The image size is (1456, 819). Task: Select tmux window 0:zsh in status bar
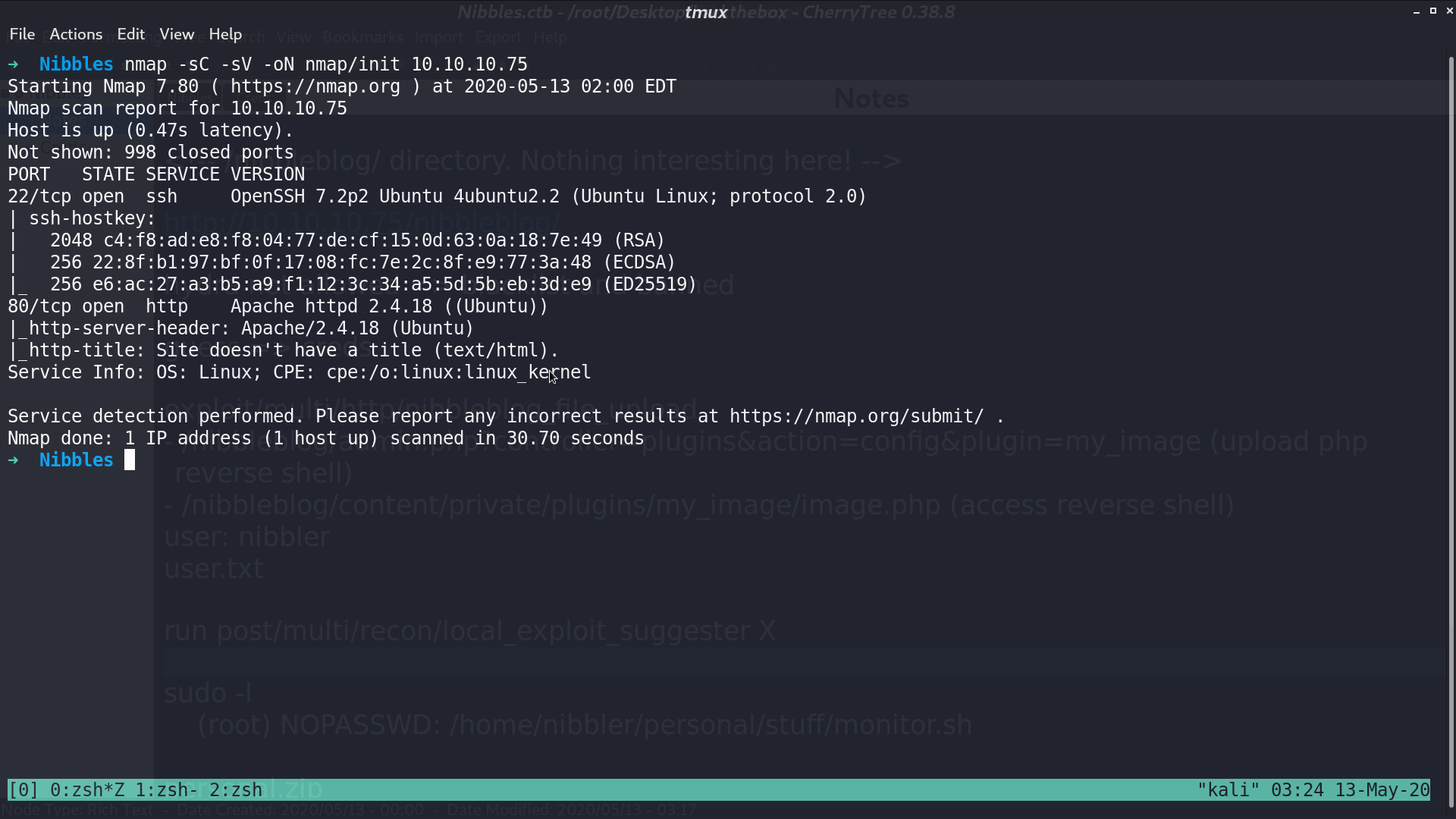[x=87, y=790]
